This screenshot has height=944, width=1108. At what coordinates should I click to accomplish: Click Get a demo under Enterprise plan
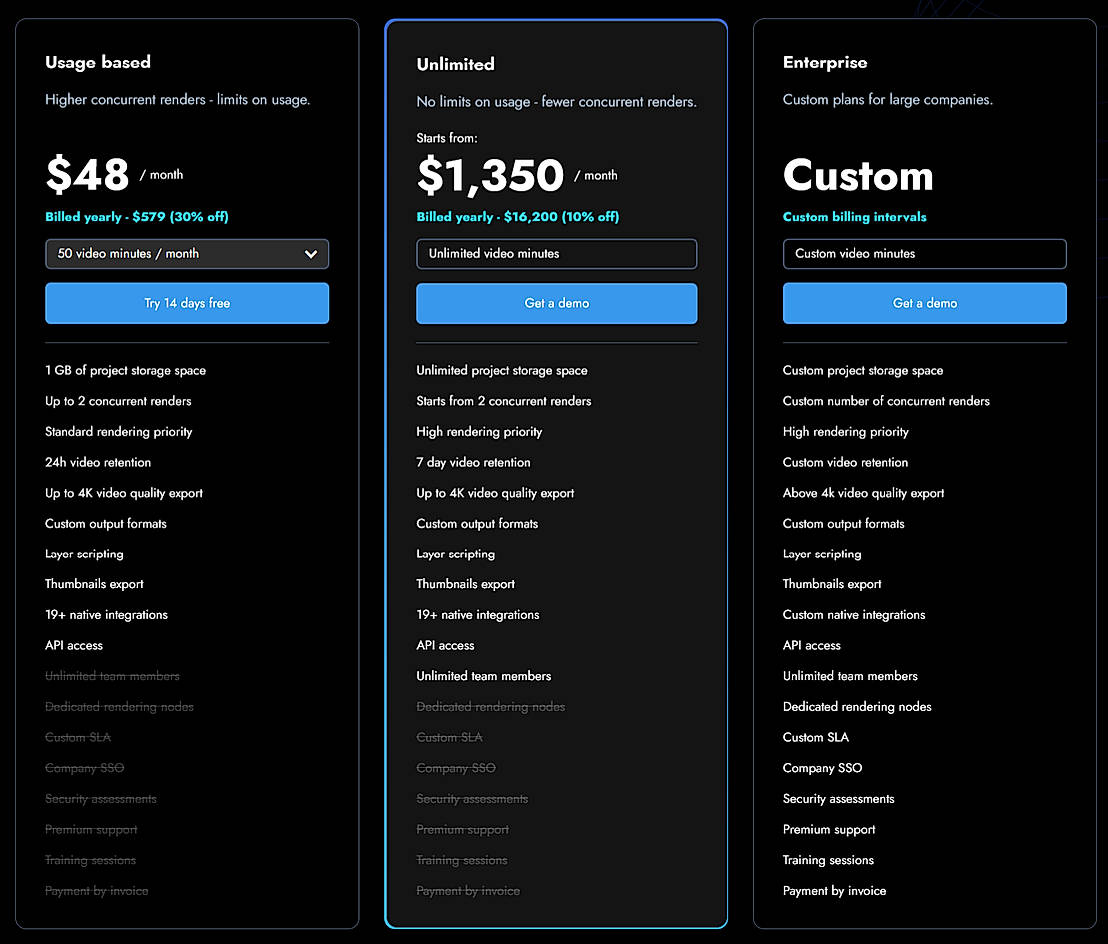(x=924, y=303)
